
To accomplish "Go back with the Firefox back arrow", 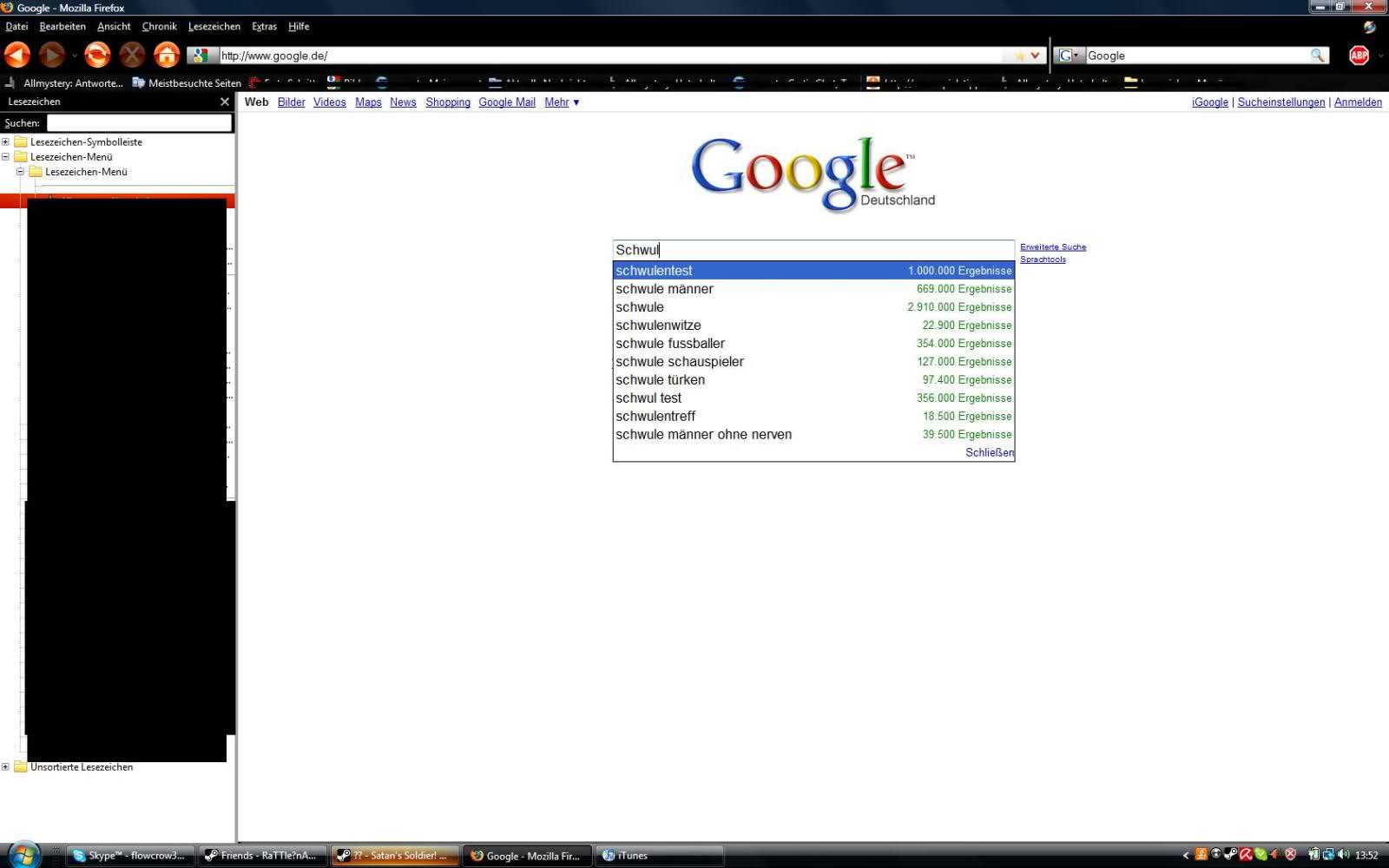I will point(17,55).
